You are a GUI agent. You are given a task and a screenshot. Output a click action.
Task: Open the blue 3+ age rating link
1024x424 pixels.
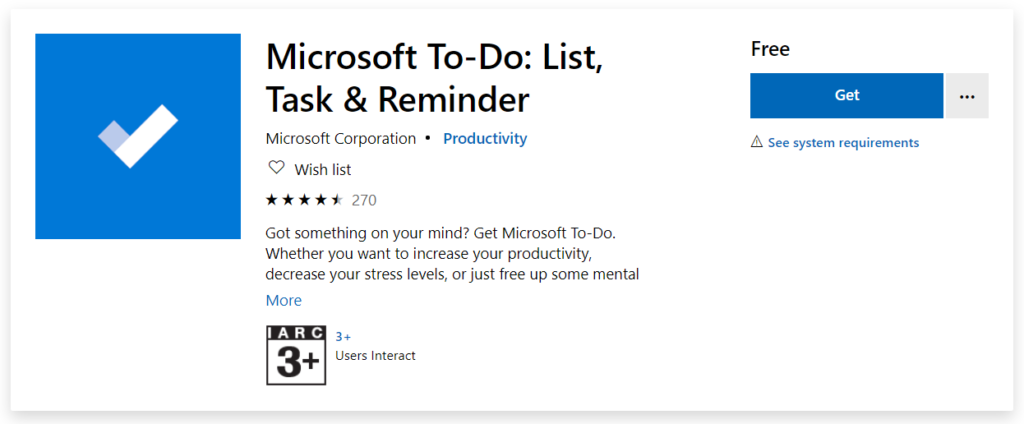click(343, 337)
